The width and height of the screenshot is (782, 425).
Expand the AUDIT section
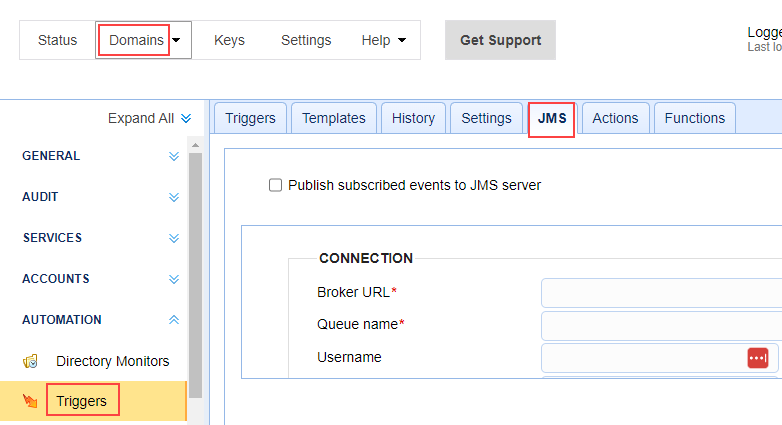coord(174,198)
